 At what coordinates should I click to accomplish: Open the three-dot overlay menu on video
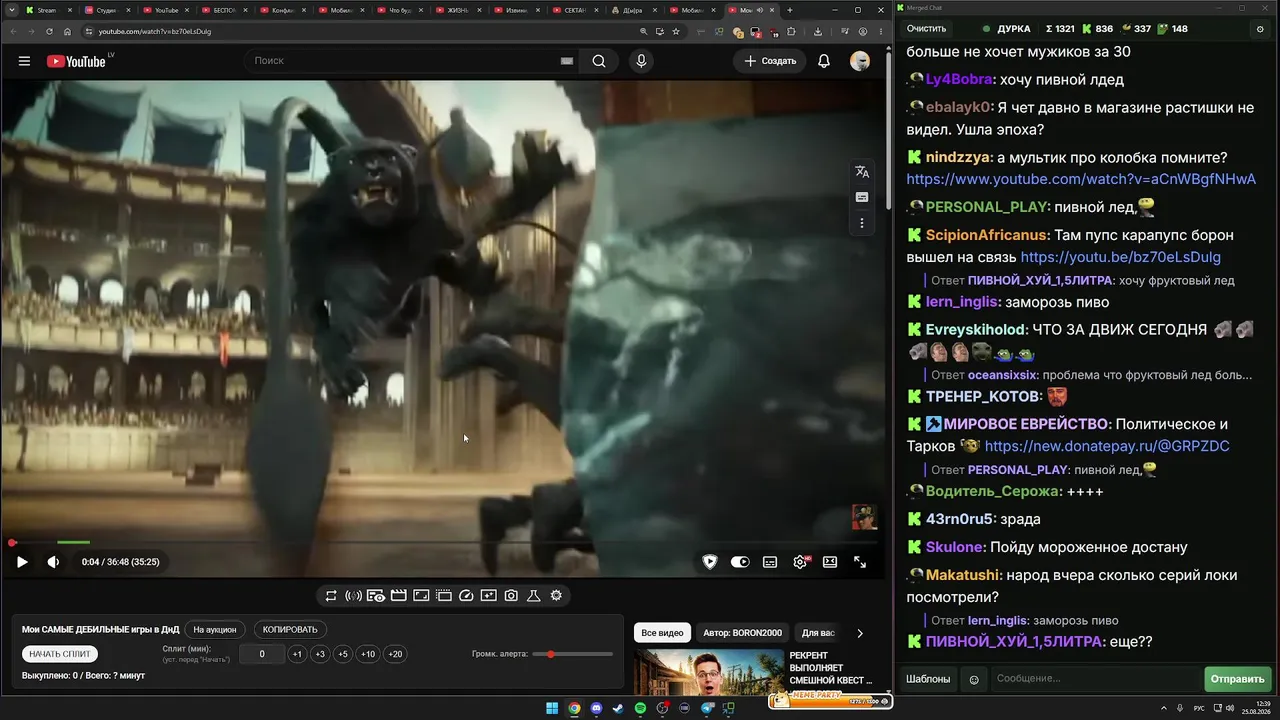pos(862,224)
